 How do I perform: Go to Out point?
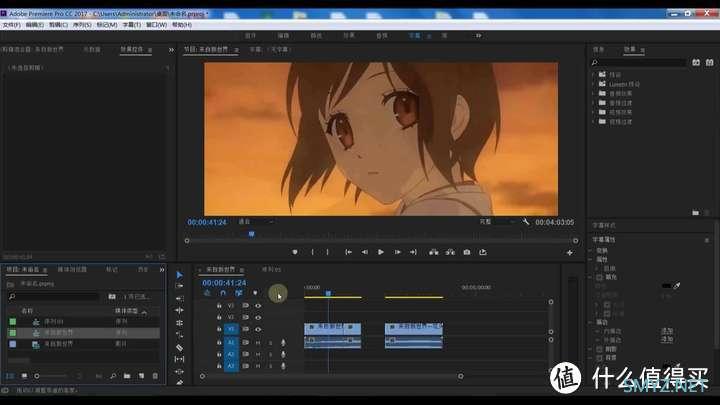tap(413, 252)
